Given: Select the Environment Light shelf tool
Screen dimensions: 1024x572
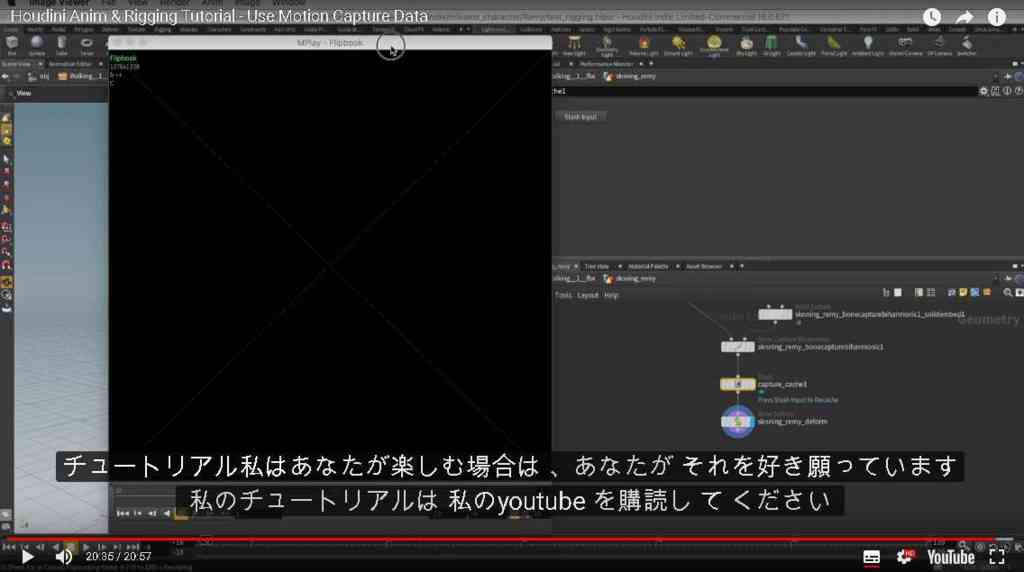Looking at the screenshot, I should coord(714,45).
